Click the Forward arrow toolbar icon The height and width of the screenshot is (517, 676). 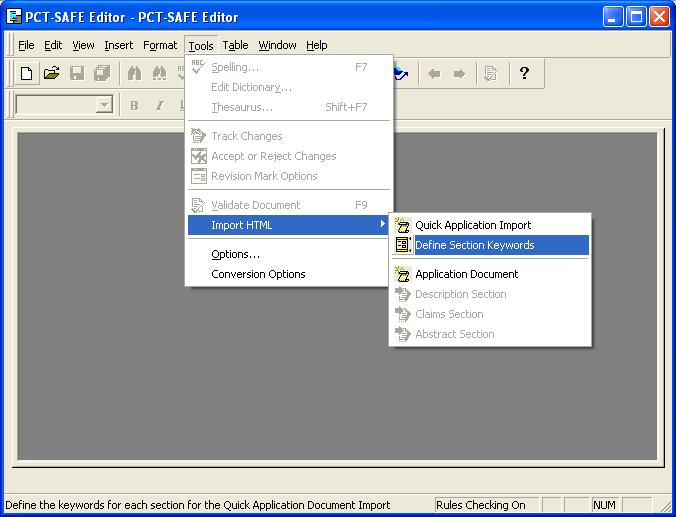tap(459, 74)
